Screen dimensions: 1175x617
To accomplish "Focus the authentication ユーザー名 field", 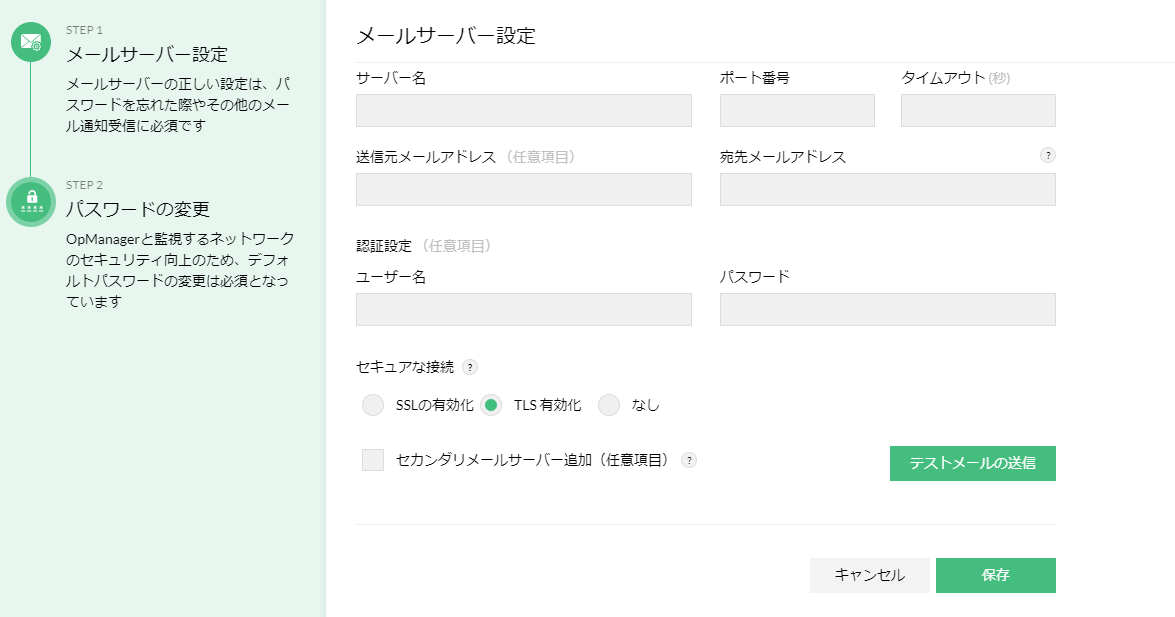I will [523, 309].
